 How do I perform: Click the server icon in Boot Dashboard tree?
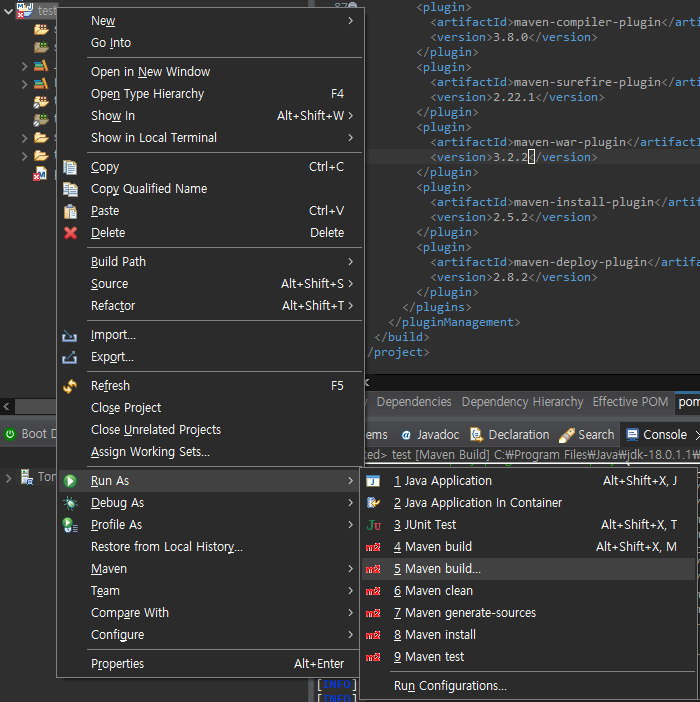(27, 477)
